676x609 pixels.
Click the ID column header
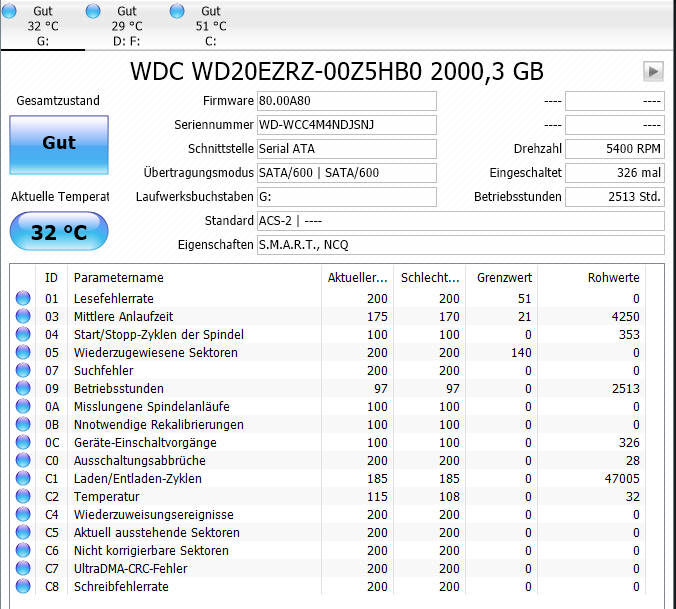51,278
